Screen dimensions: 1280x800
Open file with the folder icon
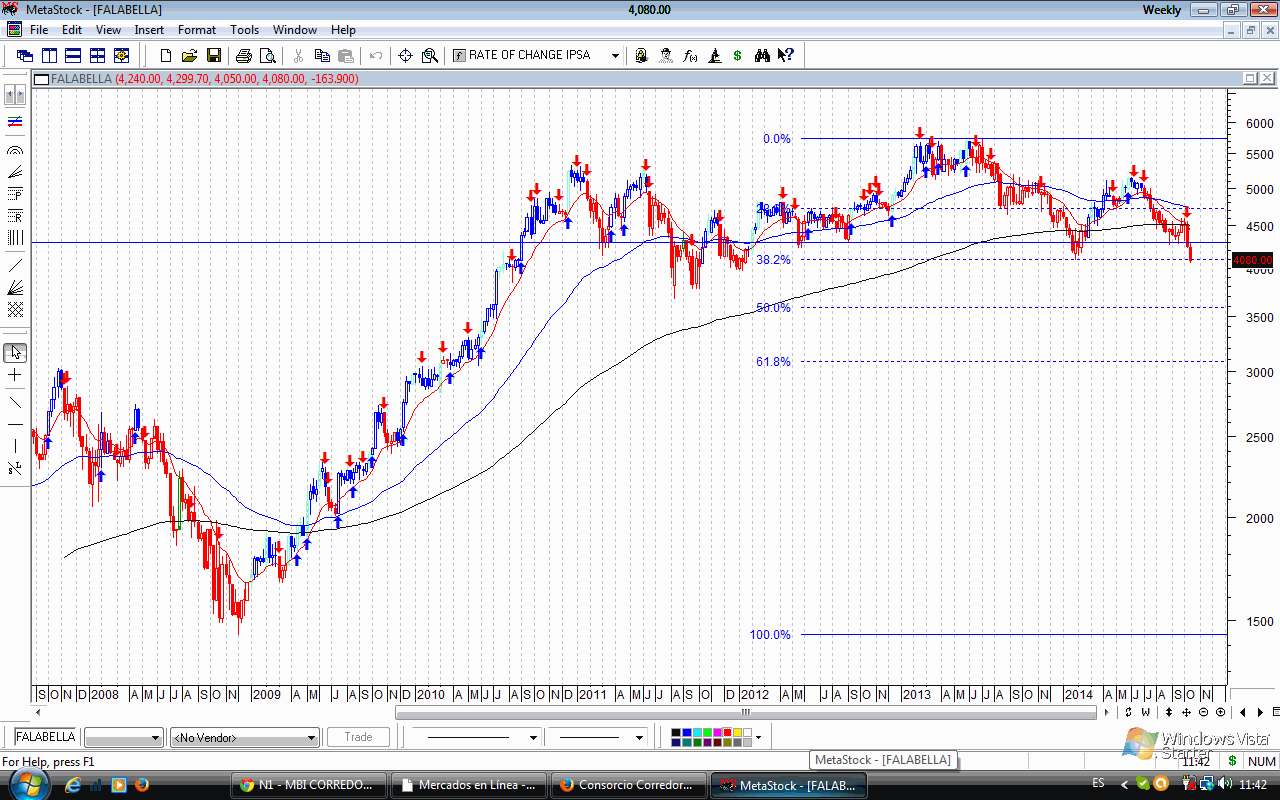pos(189,56)
